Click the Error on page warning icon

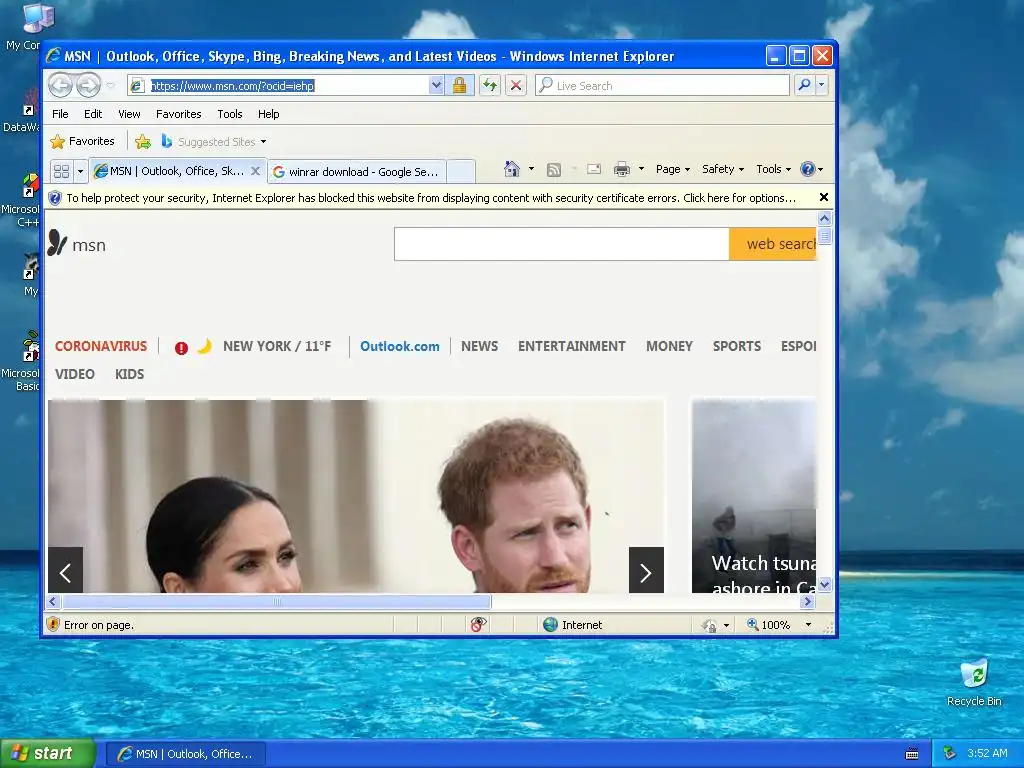[x=54, y=625]
